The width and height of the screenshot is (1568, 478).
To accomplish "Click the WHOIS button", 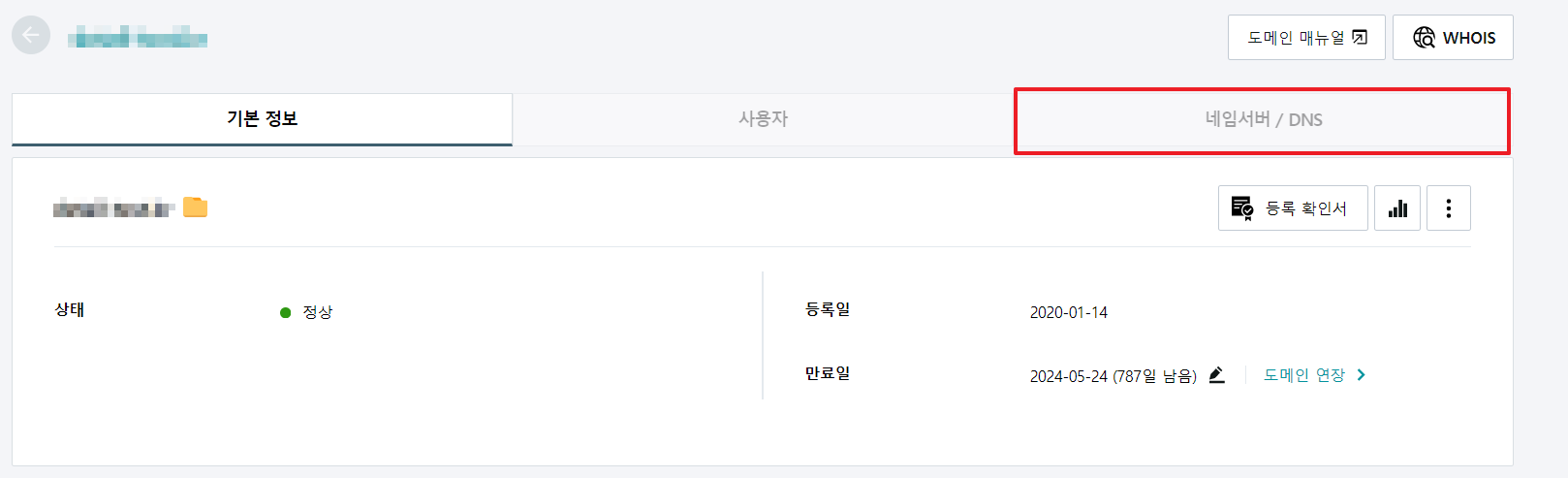I will click(1453, 38).
